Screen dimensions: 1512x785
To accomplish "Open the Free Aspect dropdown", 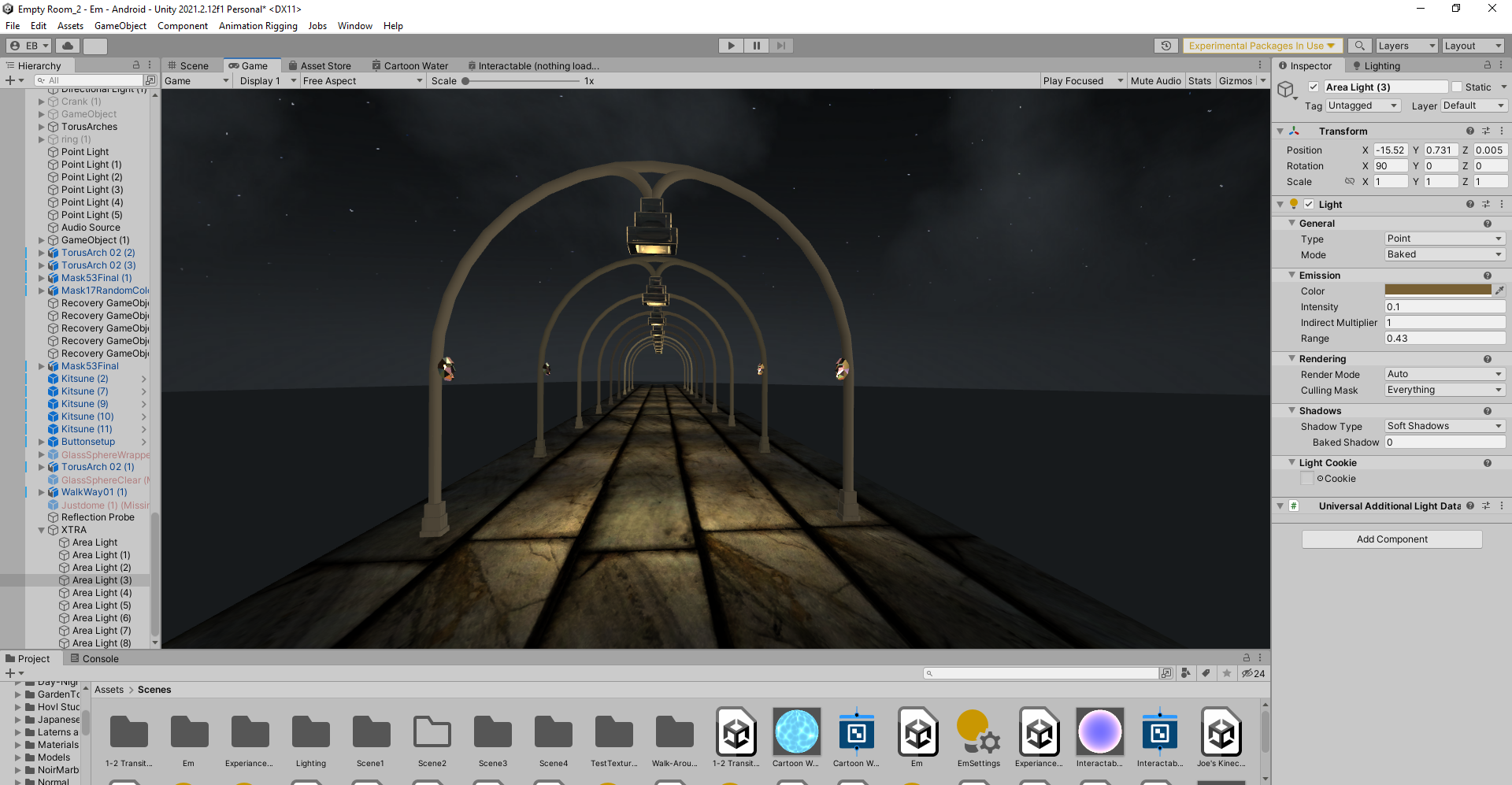I will click(362, 80).
